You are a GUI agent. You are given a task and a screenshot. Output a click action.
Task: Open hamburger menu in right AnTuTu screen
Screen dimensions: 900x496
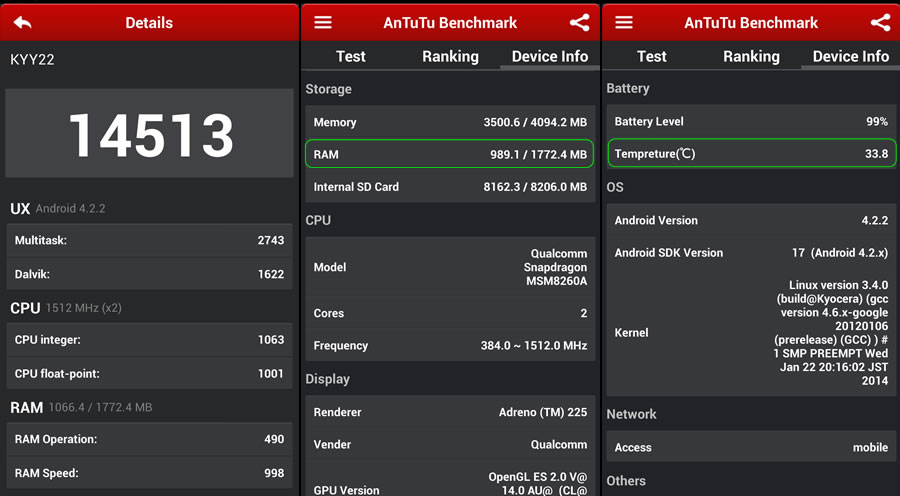pyautogui.click(x=623, y=22)
